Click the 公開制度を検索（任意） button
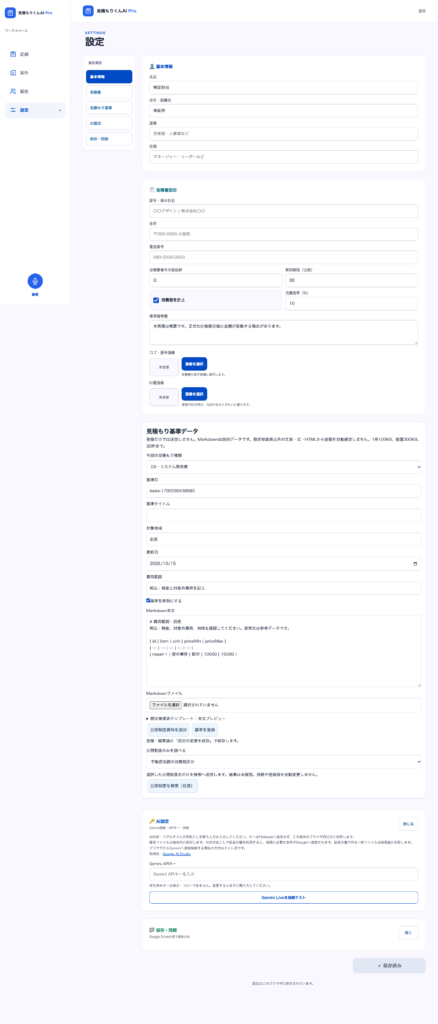438x1024 pixels. click(172, 786)
